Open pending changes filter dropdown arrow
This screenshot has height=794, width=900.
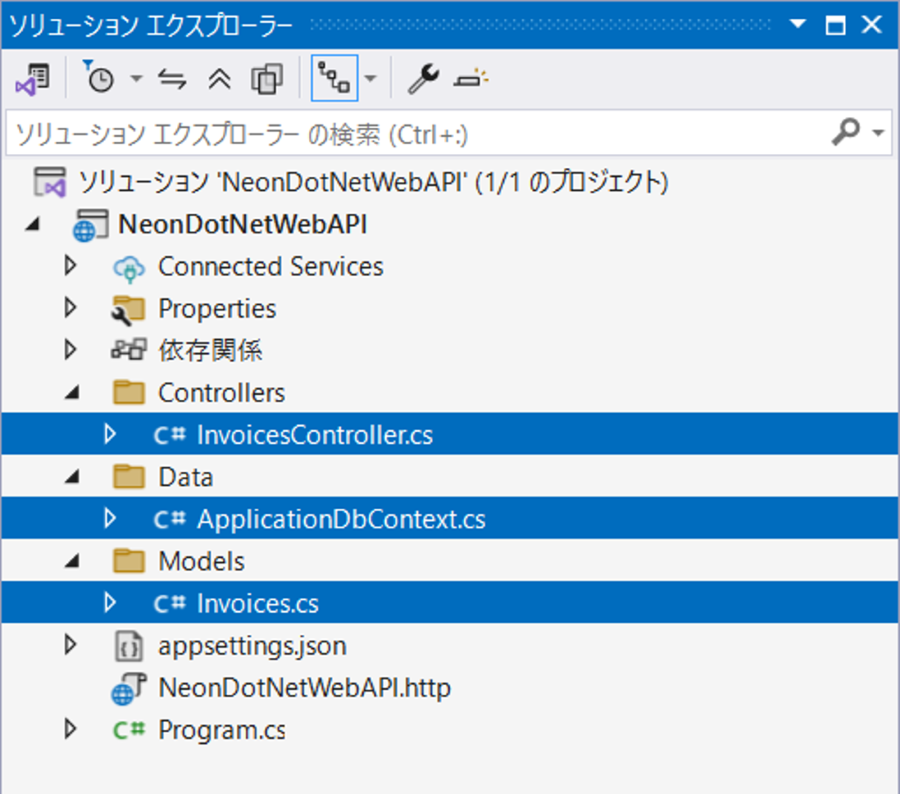click(136, 80)
